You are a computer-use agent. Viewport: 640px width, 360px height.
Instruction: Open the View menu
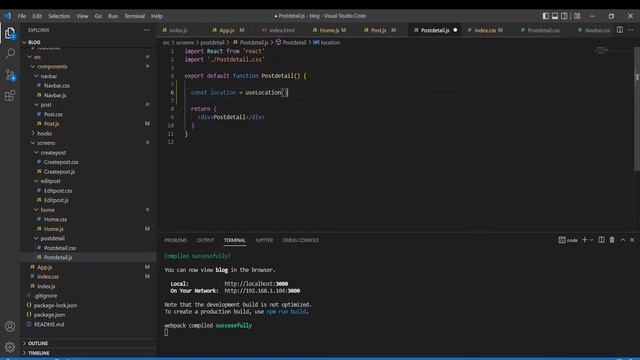click(x=82, y=16)
